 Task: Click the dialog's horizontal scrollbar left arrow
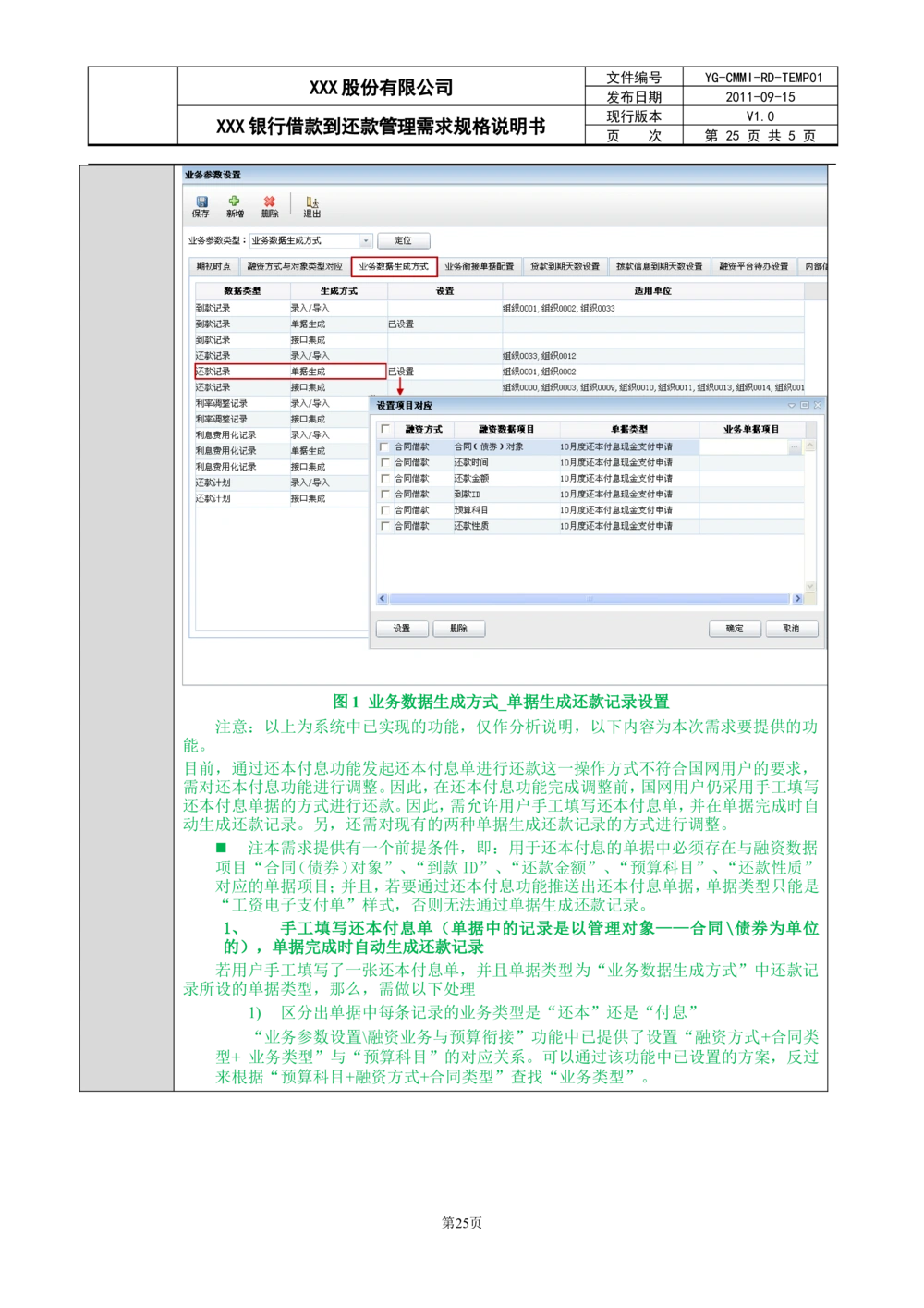click(x=383, y=599)
